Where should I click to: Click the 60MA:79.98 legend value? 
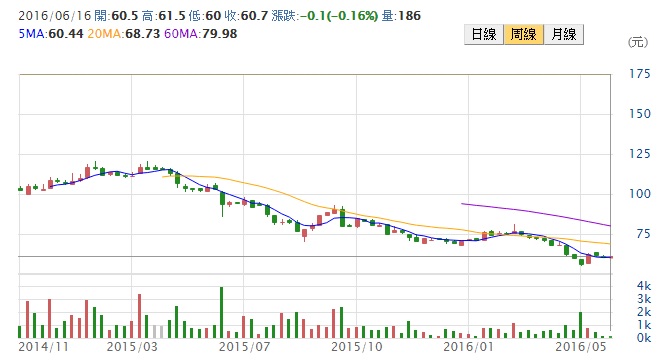tap(200, 34)
